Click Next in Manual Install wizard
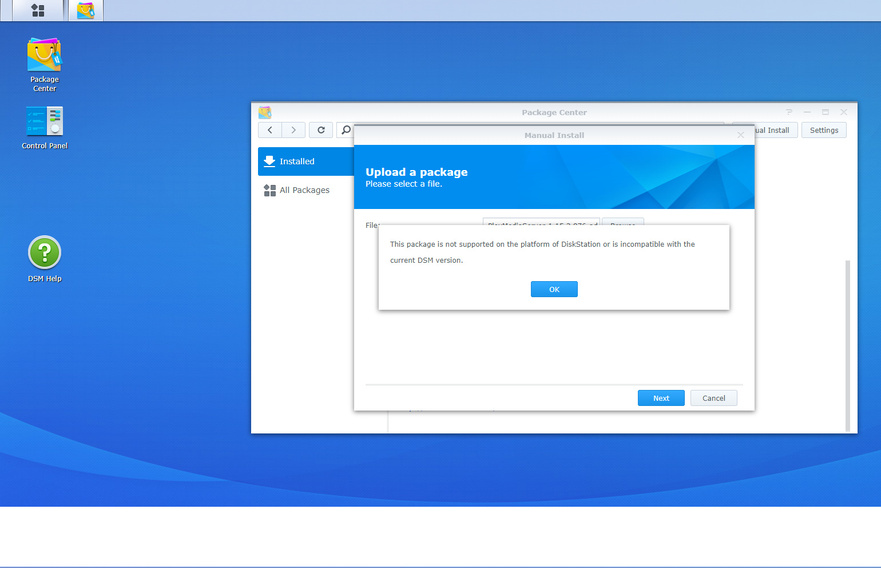Viewport: 881px width, 568px height. point(661,398)
